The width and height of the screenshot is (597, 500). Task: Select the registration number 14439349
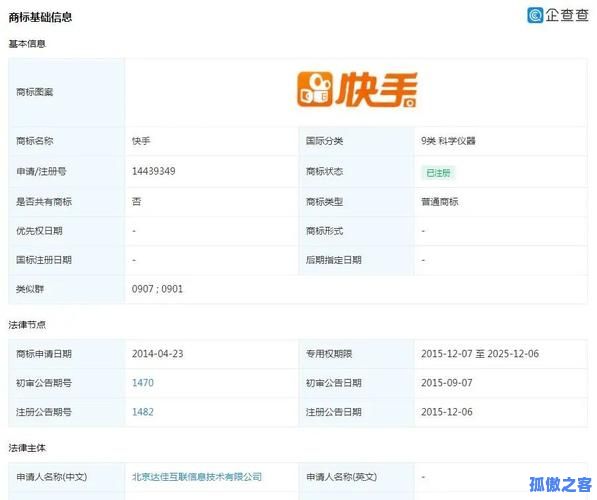(x=153, y=171)
